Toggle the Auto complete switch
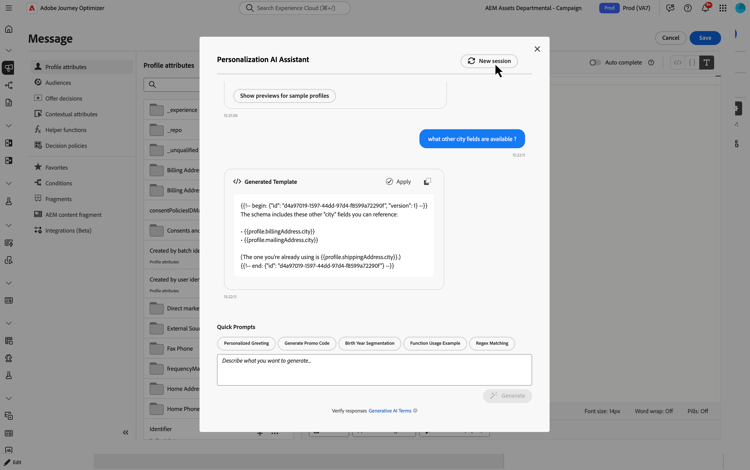750x470 pixels. point(594,63)
